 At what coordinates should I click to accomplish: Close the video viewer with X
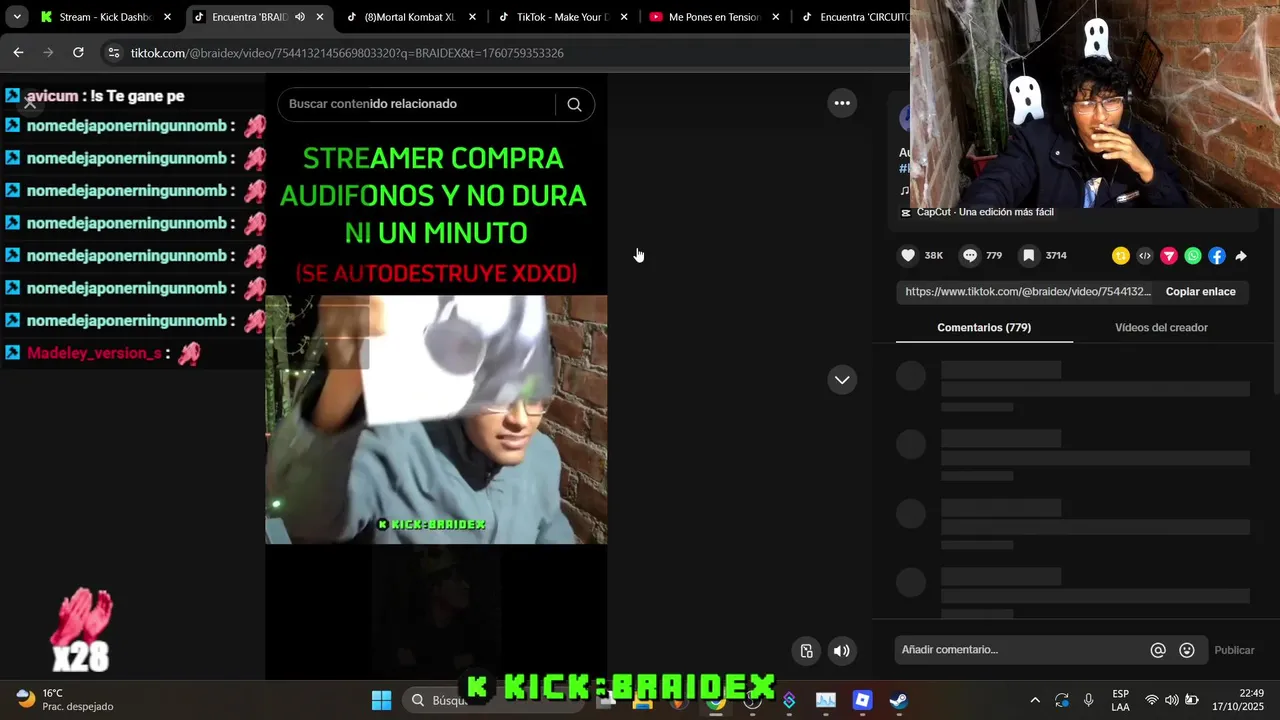[30, 103]
